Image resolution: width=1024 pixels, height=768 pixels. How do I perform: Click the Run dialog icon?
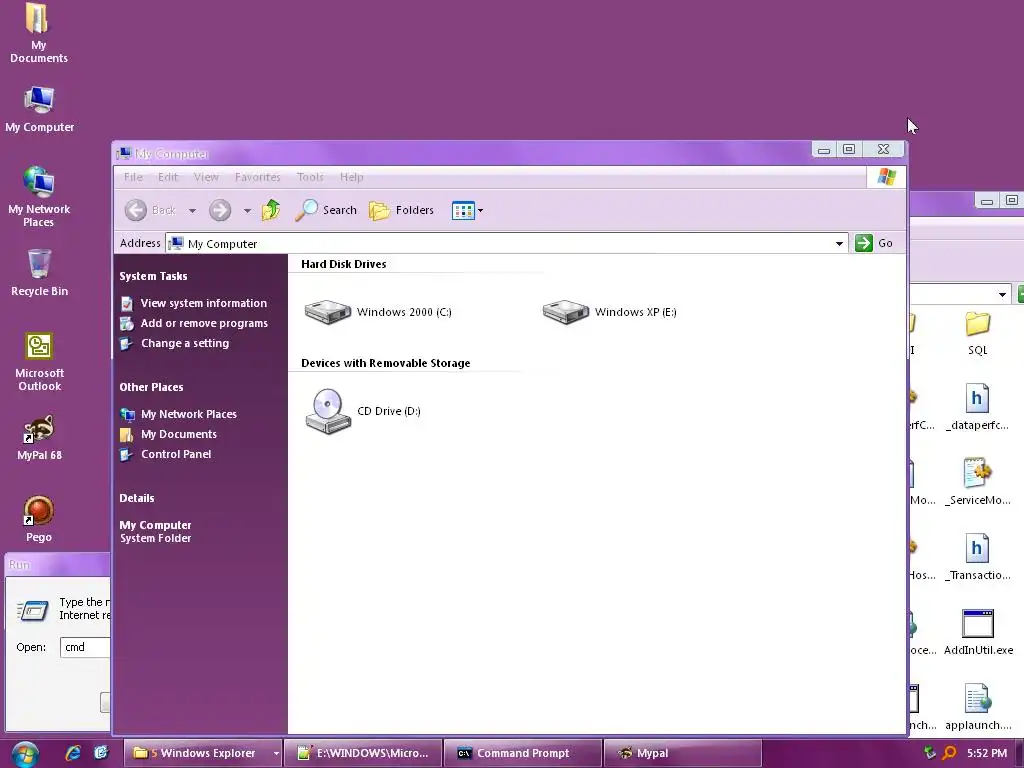point(33,610)
